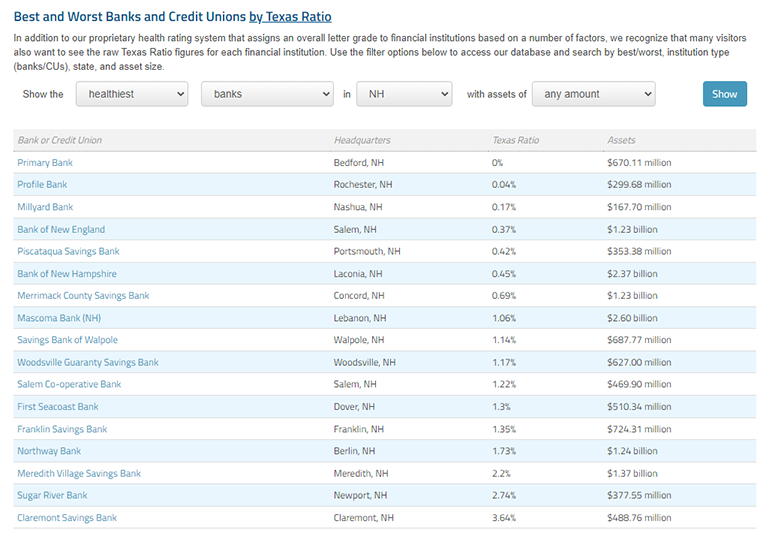Click the Headquarters column header
775x548 pixels.
(x=362, y=140)
